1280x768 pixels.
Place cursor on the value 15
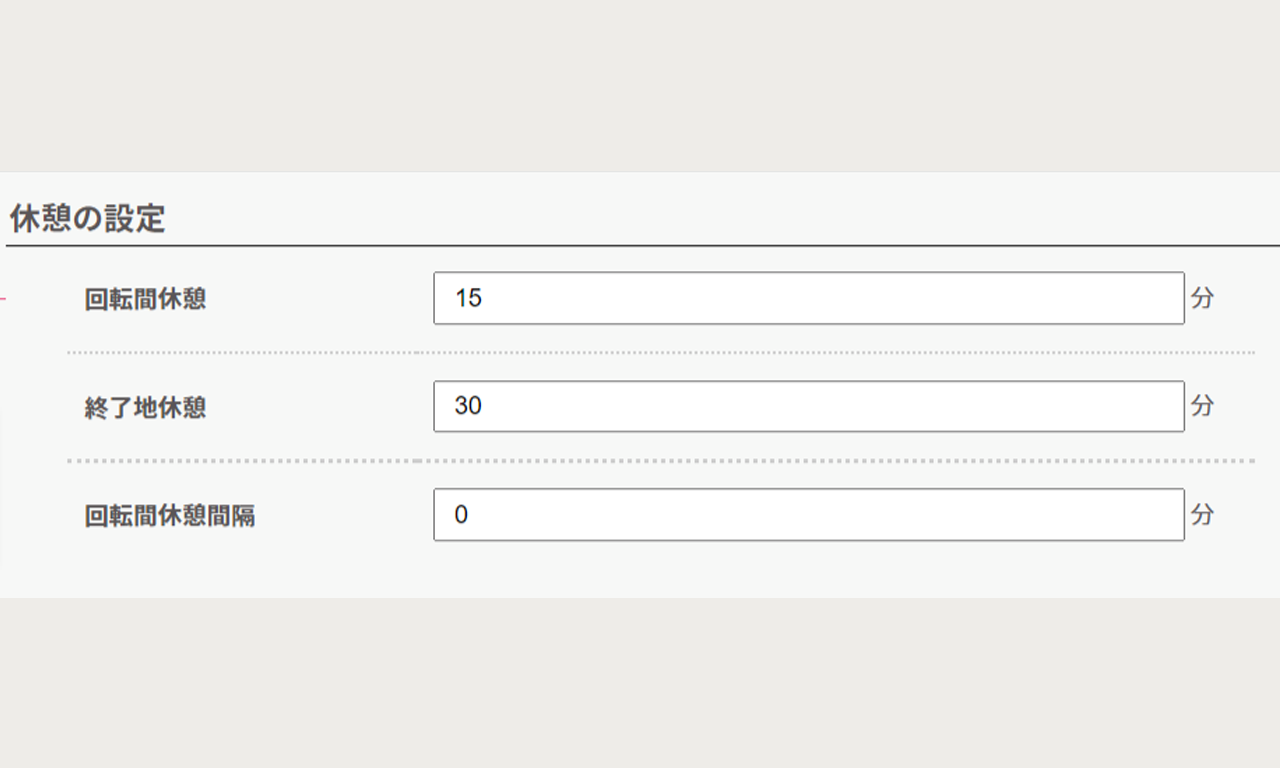click(x=468, y=298)
